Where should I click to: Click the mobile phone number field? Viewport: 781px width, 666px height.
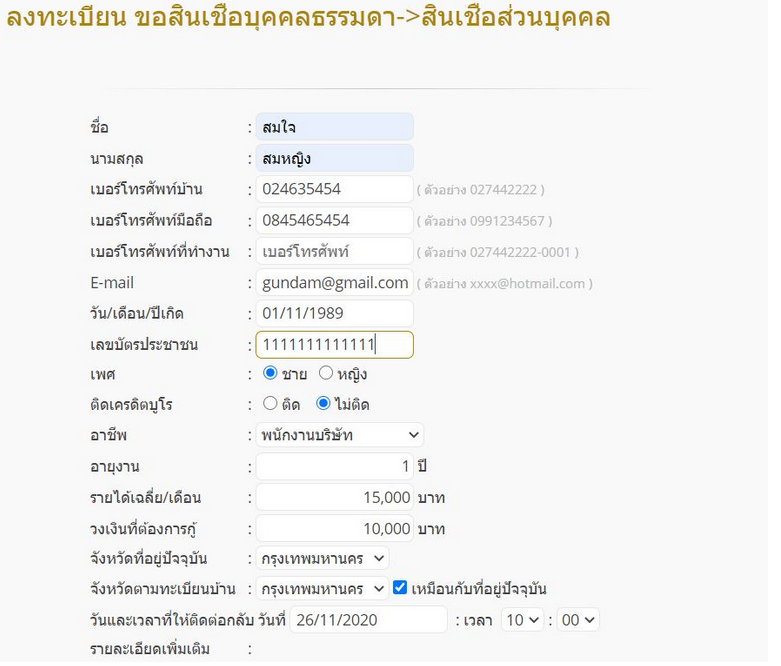(x=334, y=222)
